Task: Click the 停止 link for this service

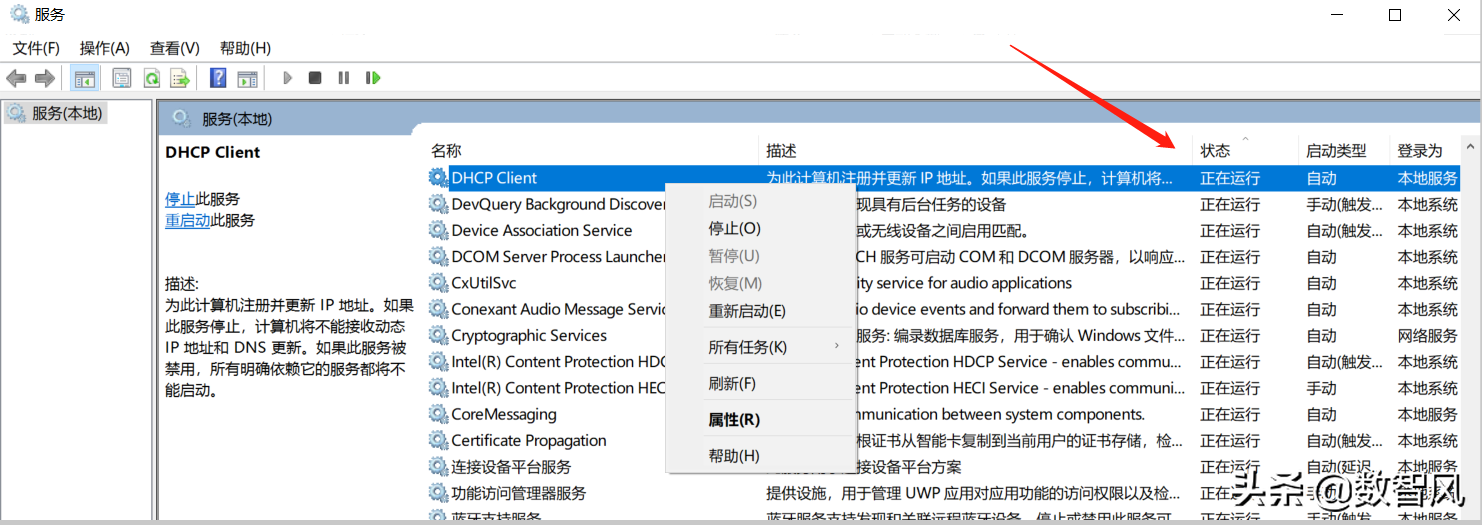Action: (x=180, y=199)
